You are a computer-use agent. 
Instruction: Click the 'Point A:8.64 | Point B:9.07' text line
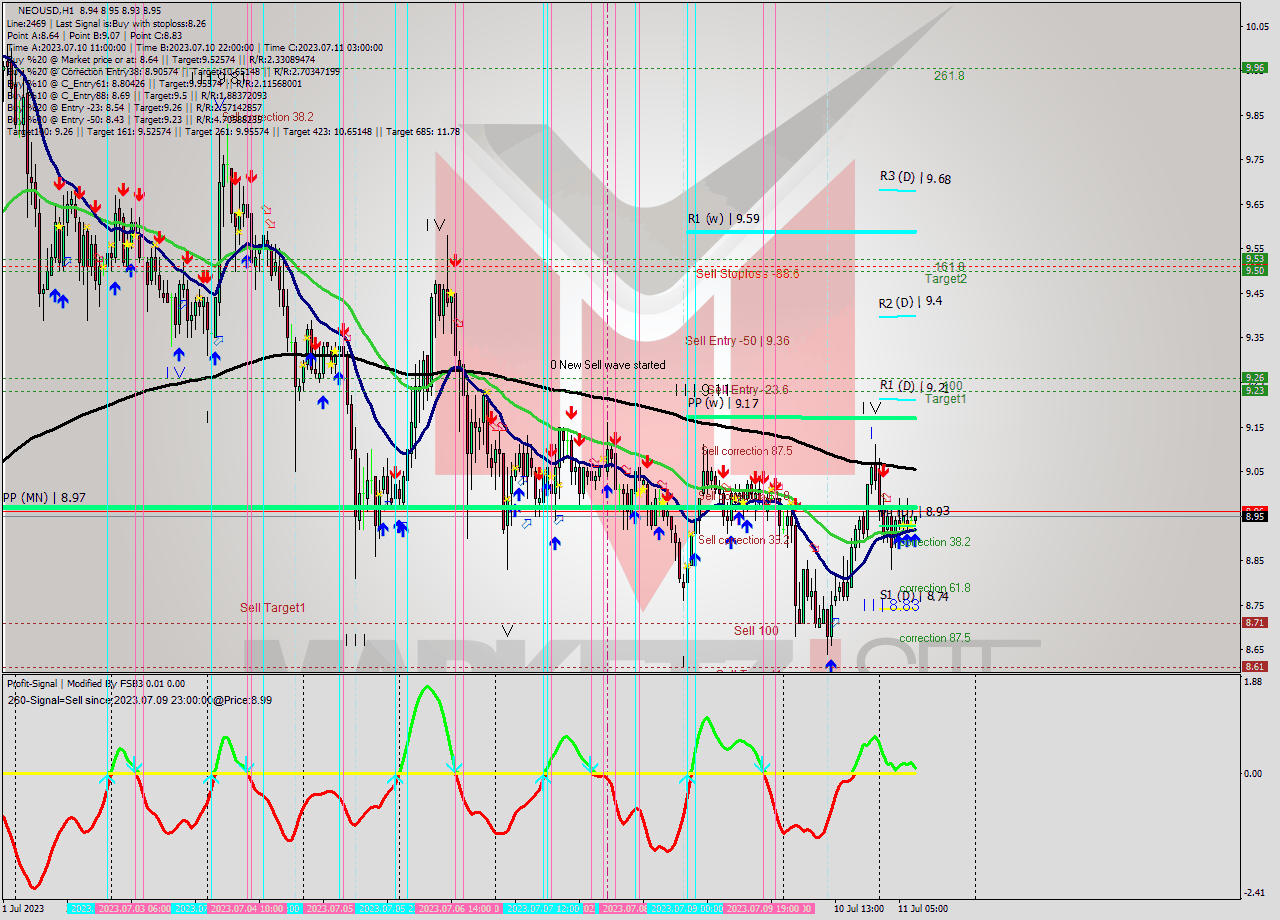click(64, 35)
